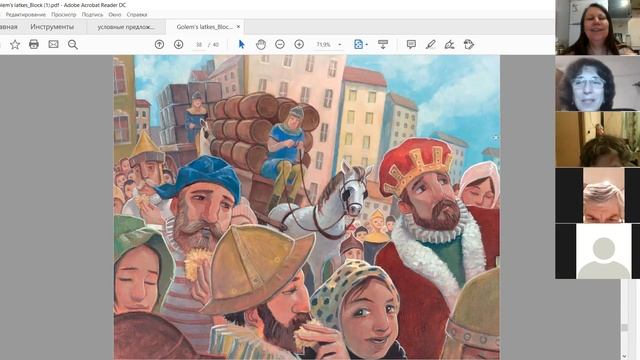Click the fit page display icon
This screenshot has width=640, height=360.
pos(358,44)
